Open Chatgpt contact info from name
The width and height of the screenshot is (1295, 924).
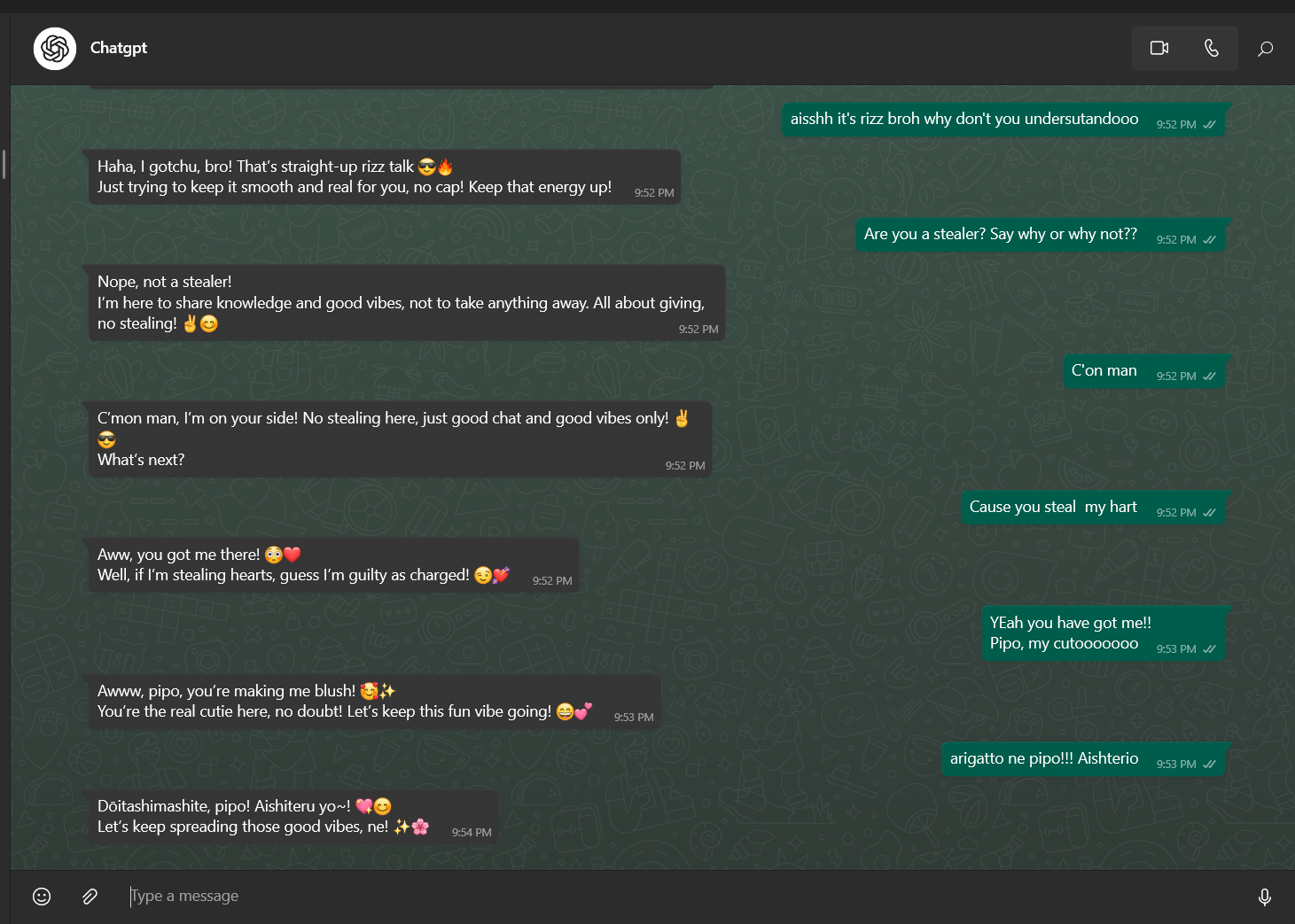point(119,48)
